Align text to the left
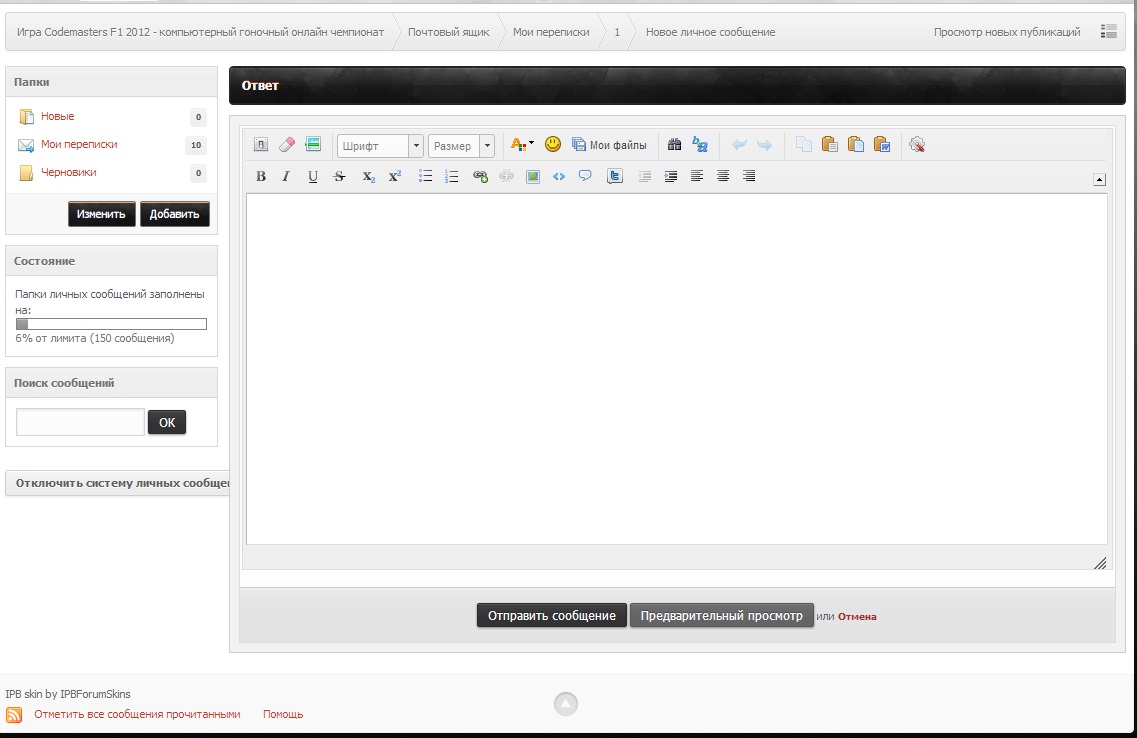Screen dimensions: 1137x738 point(697,176)
